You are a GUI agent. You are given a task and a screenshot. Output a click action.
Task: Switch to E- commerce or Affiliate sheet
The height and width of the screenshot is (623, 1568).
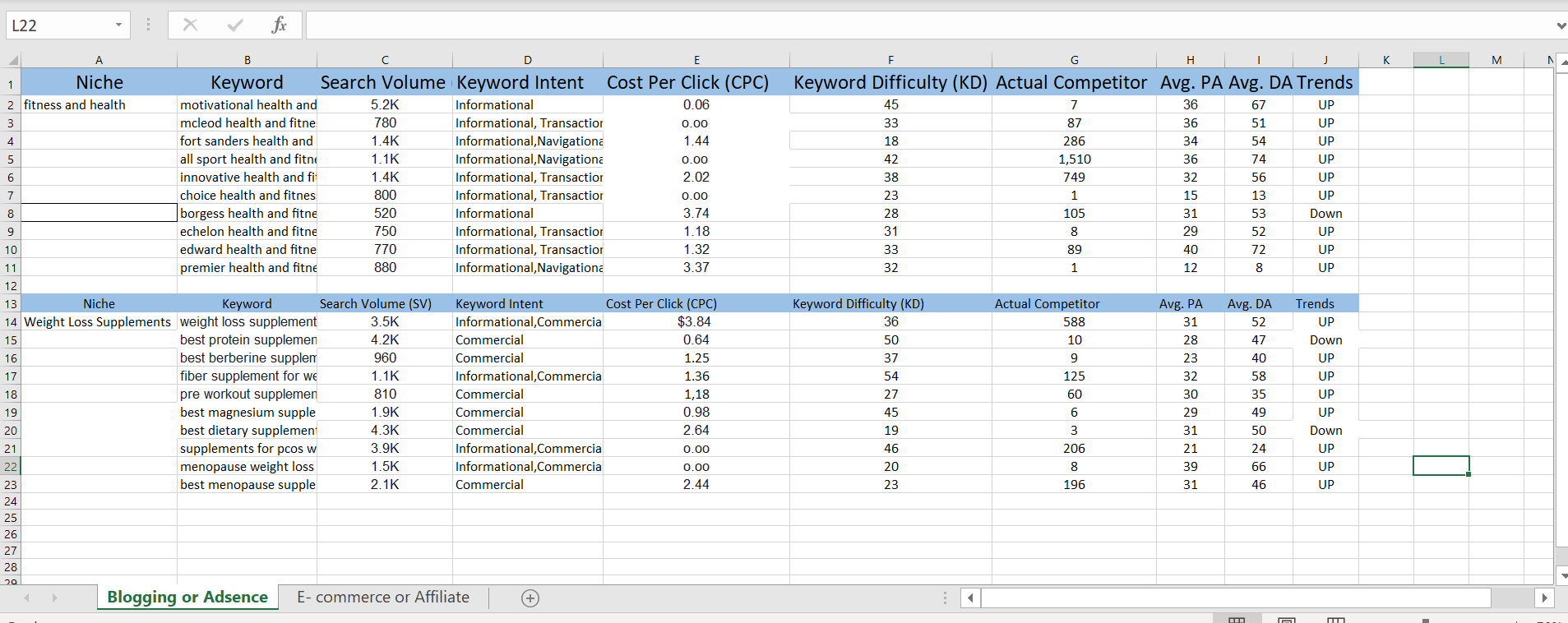383,598
